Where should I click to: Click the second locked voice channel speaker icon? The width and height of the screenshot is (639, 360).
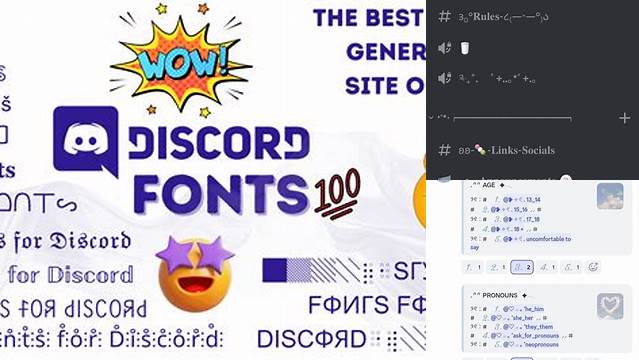click(x=444, y=78)
